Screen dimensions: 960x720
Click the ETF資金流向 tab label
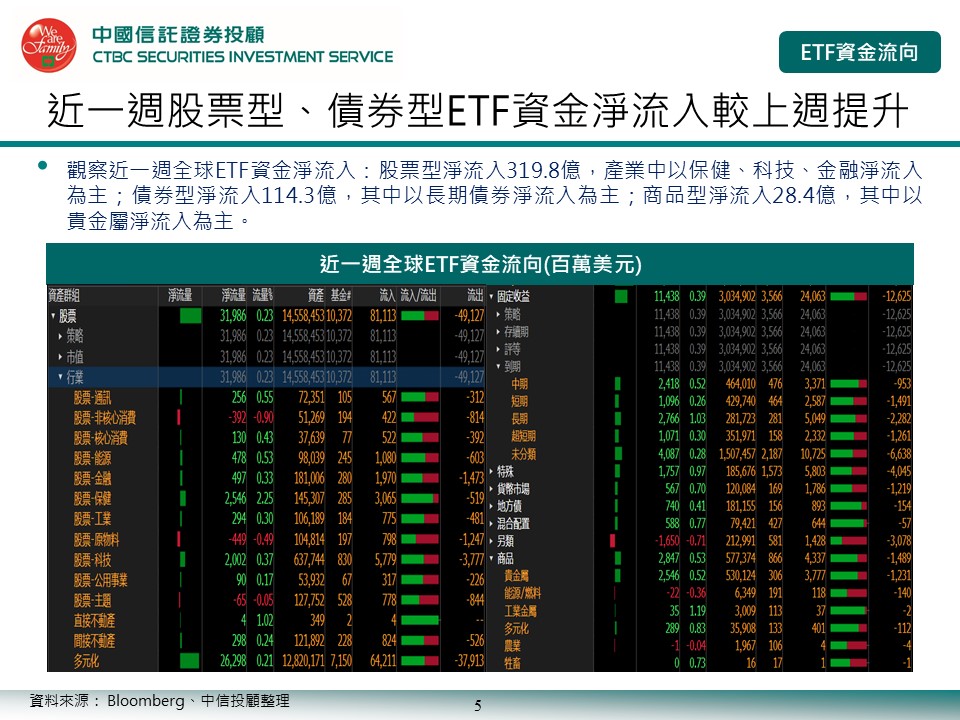point(859,53)
